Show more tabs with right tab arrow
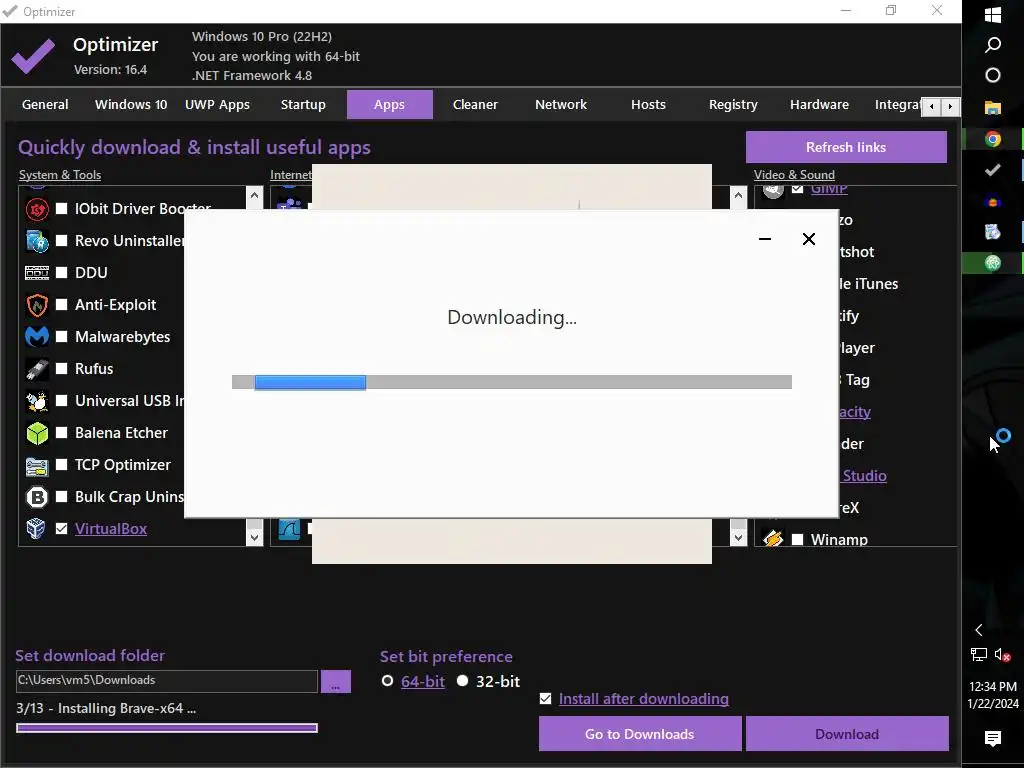 point(950,106)
